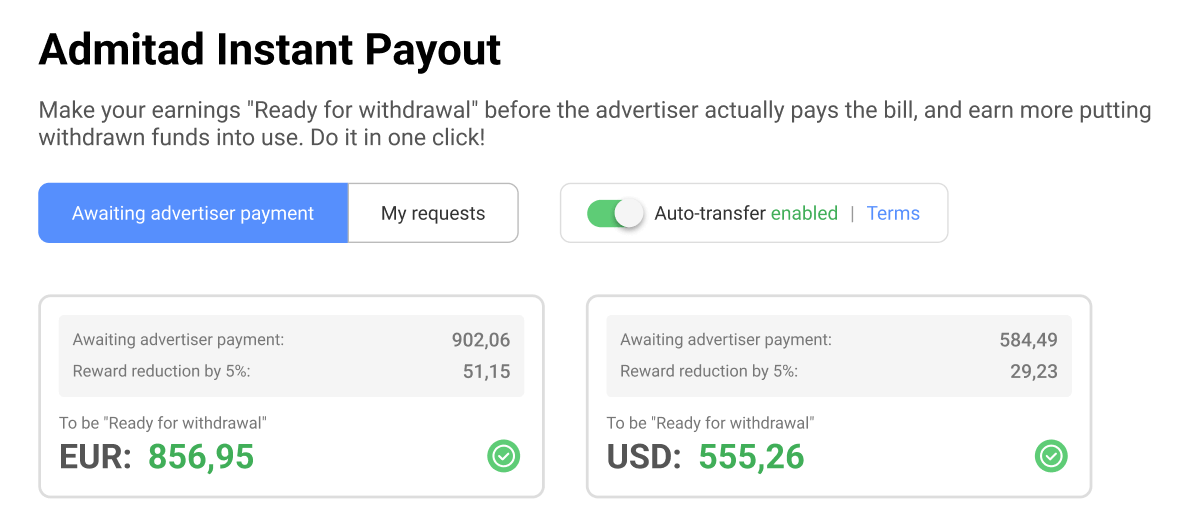Open the Terms link
Screen dimensions: 1180x521
tap(893, 213)
